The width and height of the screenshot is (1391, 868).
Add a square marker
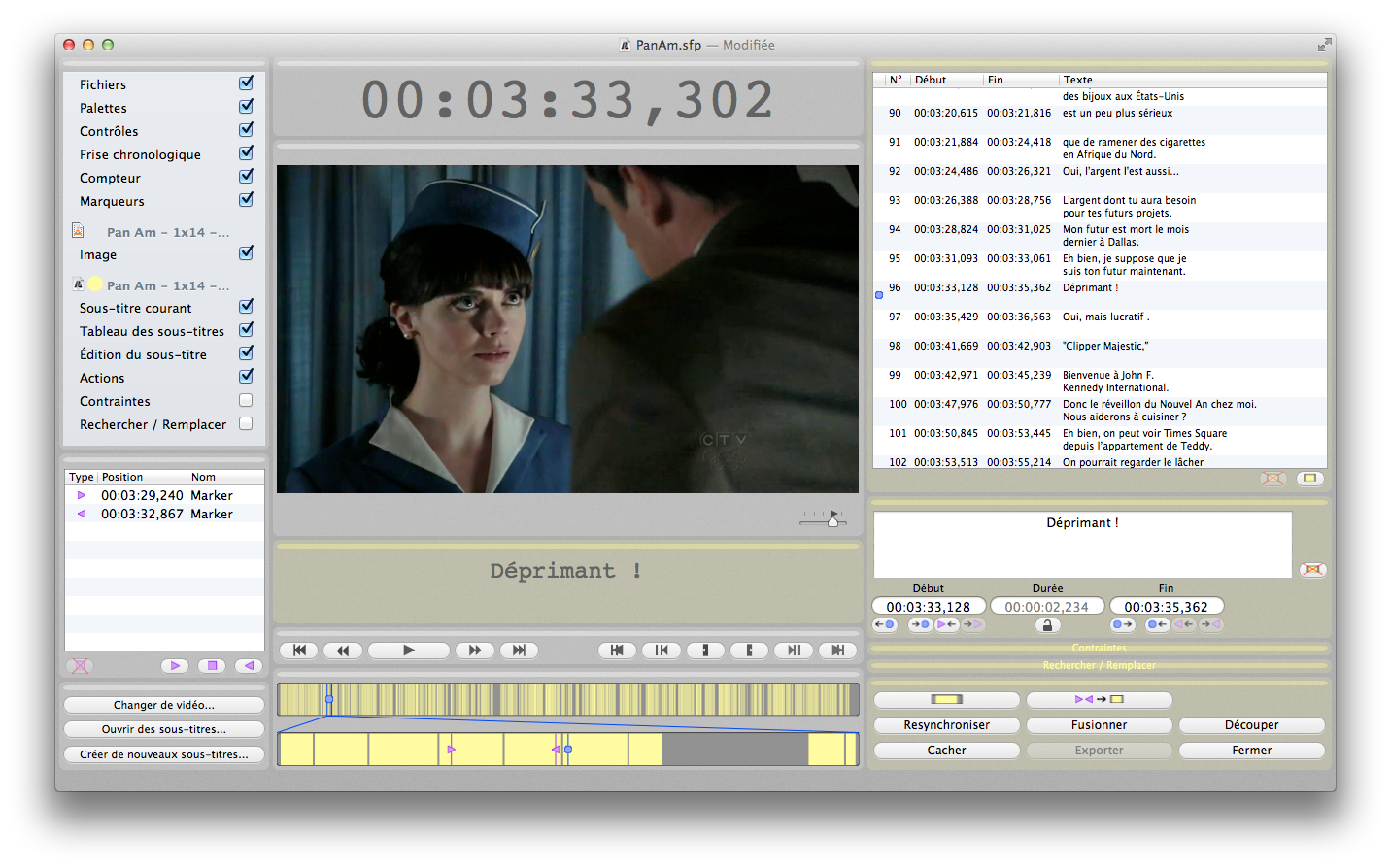pos(212,666)
